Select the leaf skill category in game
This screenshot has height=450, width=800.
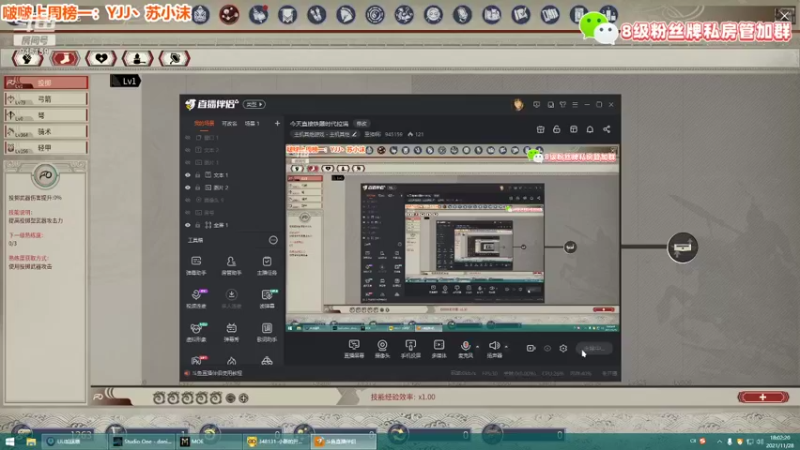[174, 58]
